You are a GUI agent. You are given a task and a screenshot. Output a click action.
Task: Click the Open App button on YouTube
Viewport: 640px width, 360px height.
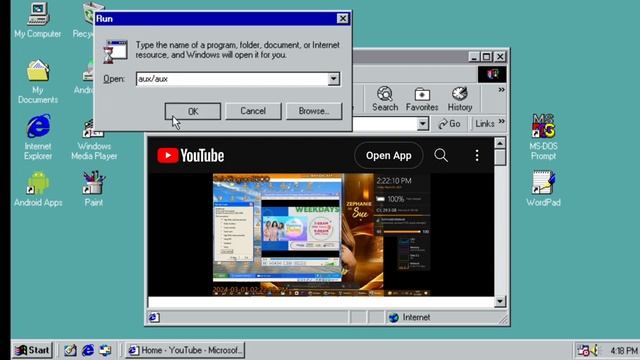click(x=389, y=156)
